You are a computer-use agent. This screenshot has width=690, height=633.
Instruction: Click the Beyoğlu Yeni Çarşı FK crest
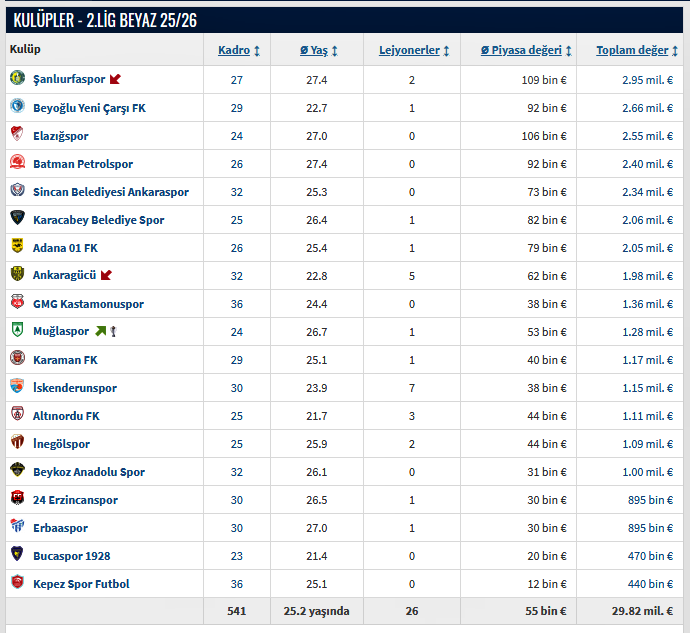(17, 107)
